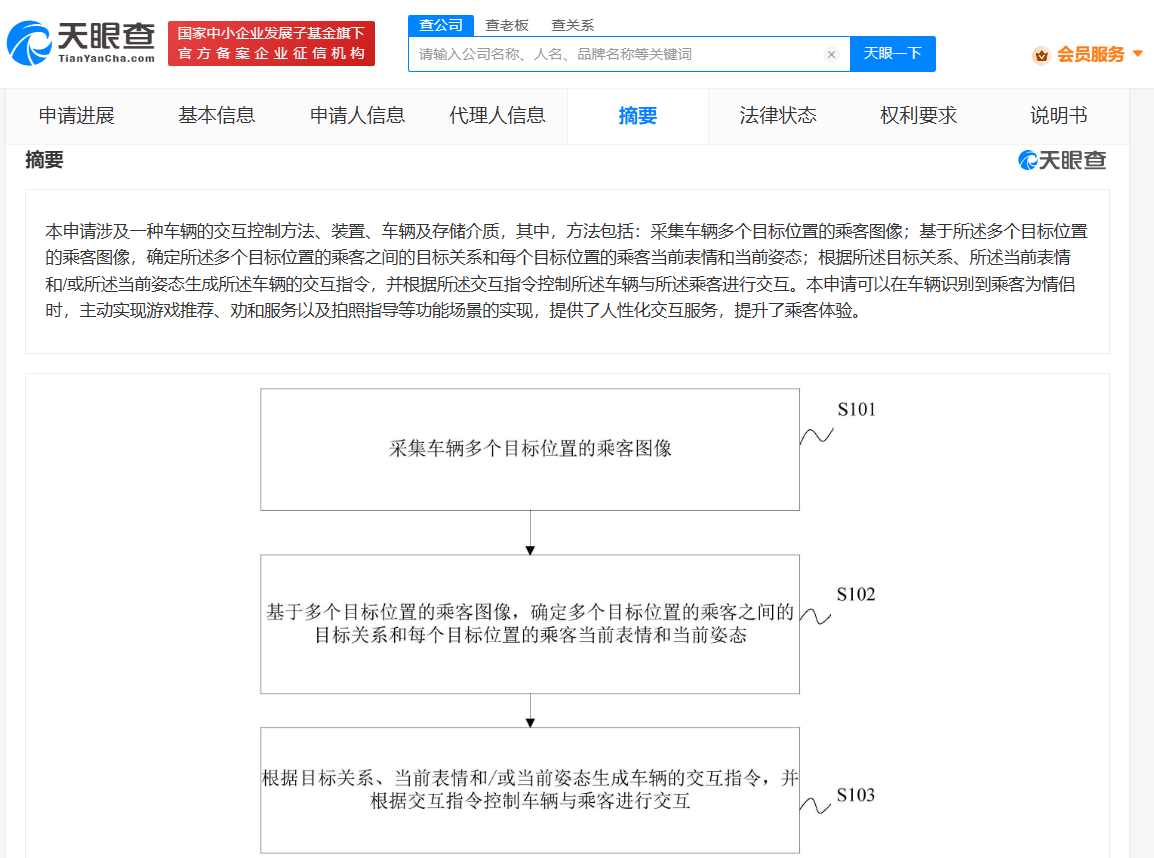
Task: Expand the 会员服务 dropdown arrow
Action: (1137, 54)
